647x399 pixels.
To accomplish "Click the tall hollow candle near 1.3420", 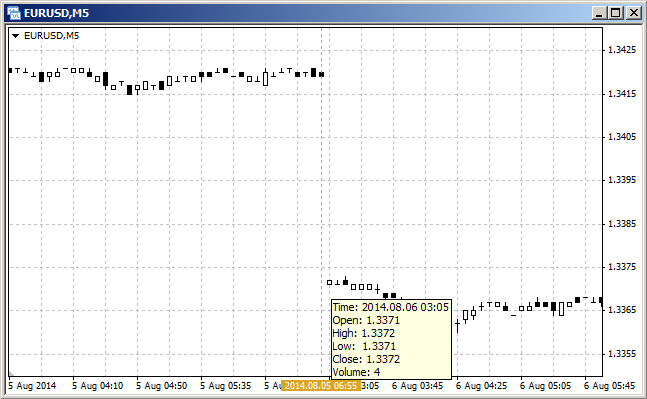I will coord(265,78).
